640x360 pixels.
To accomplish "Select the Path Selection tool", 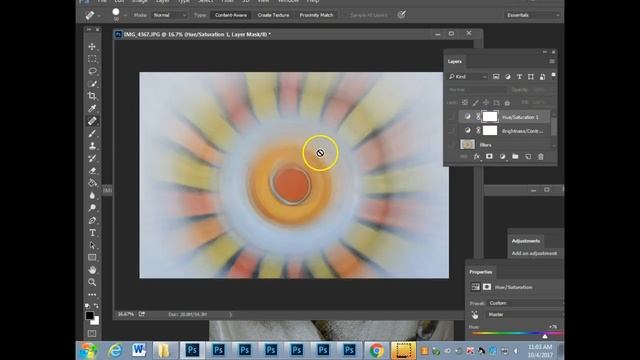I will [x=92, y=245].
